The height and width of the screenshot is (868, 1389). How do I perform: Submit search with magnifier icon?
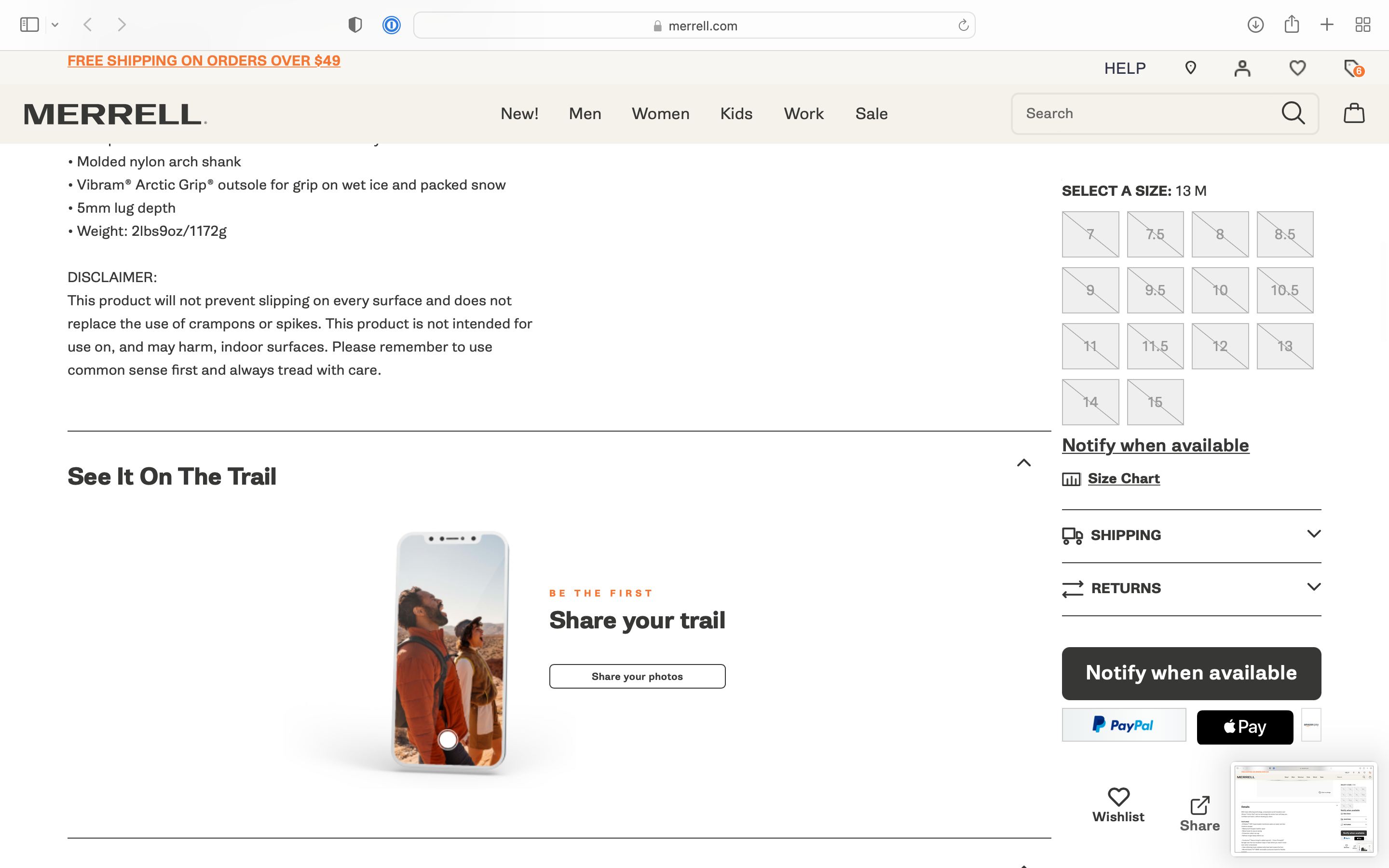click(x=1293, y=113)
